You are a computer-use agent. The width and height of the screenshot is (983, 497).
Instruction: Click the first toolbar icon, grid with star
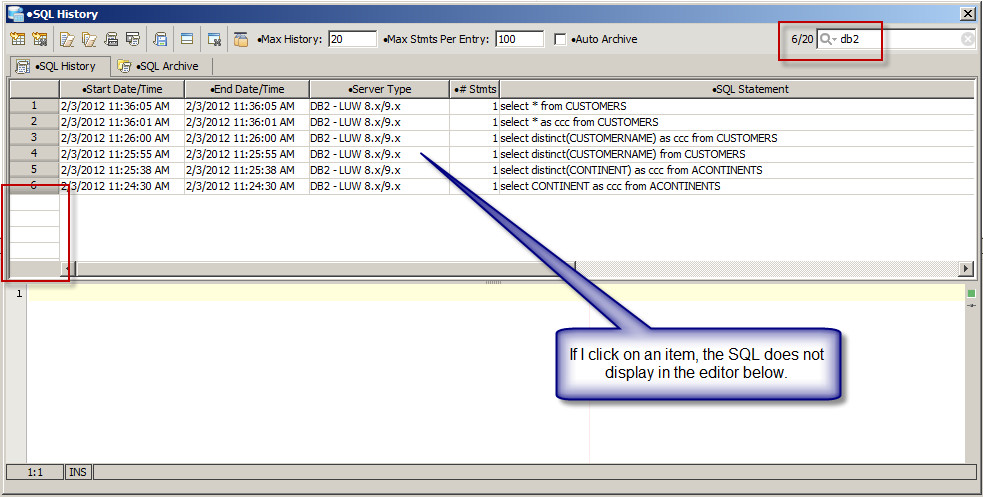pos(18,39)
